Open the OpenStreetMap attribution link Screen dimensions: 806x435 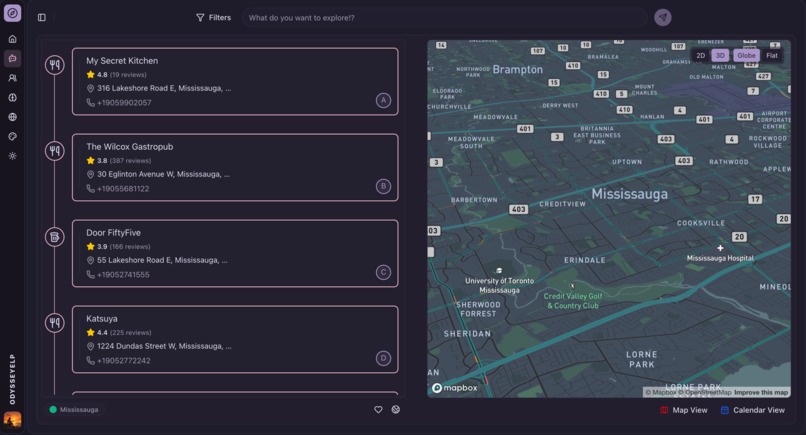click(x=705, y=392)
